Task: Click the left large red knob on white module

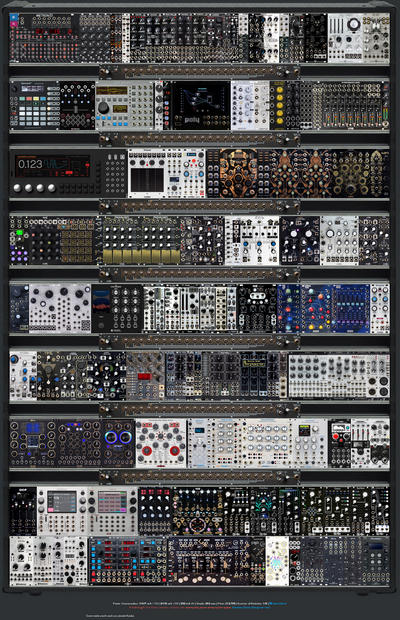Action: (x=147, y=451)
